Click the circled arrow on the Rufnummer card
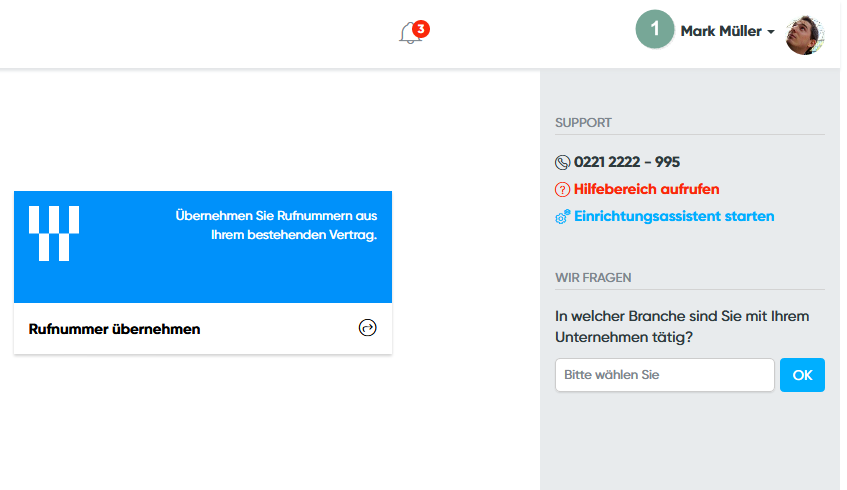 pos(367,328)
